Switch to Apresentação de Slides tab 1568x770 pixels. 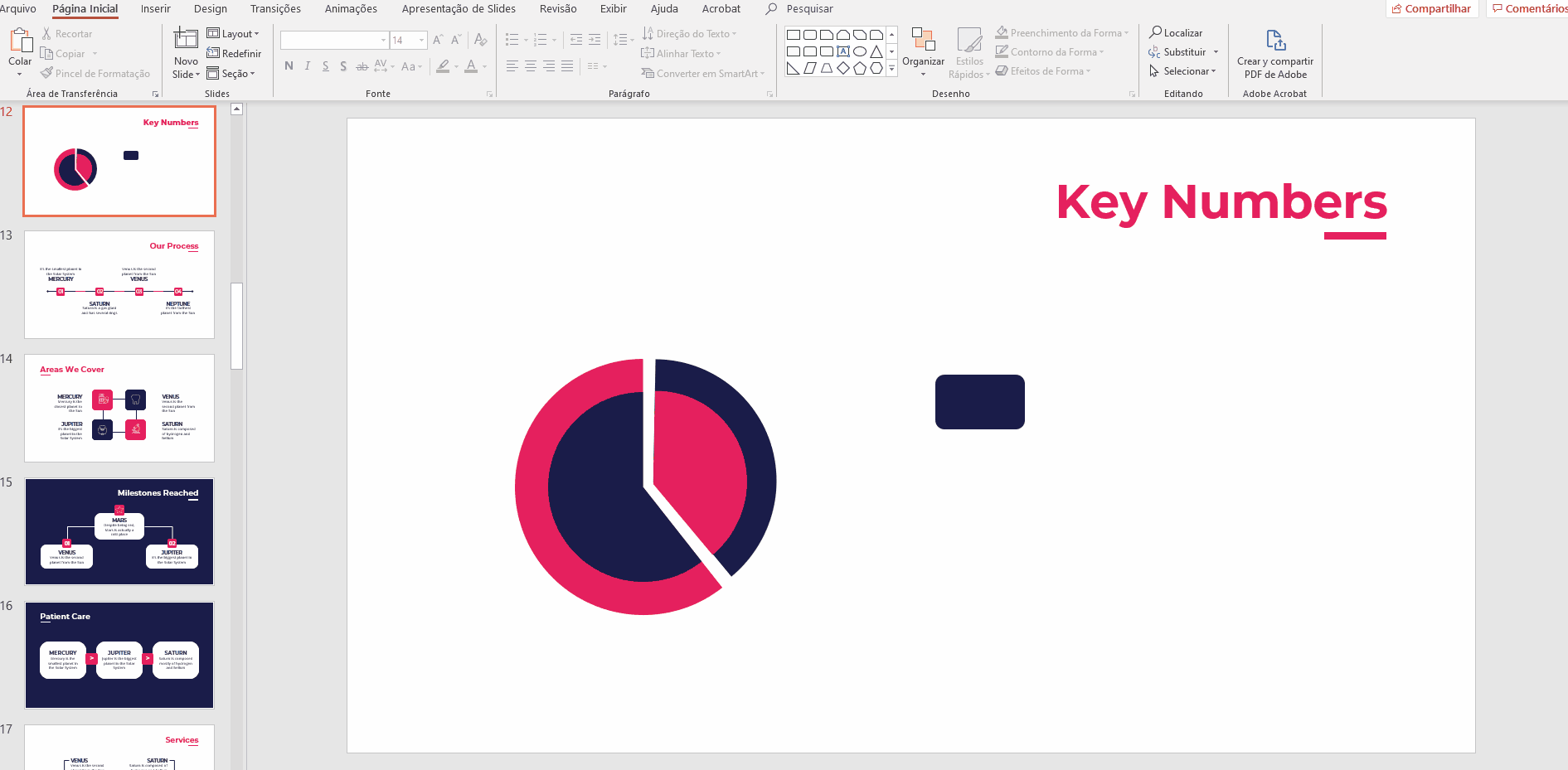[459, 9]
